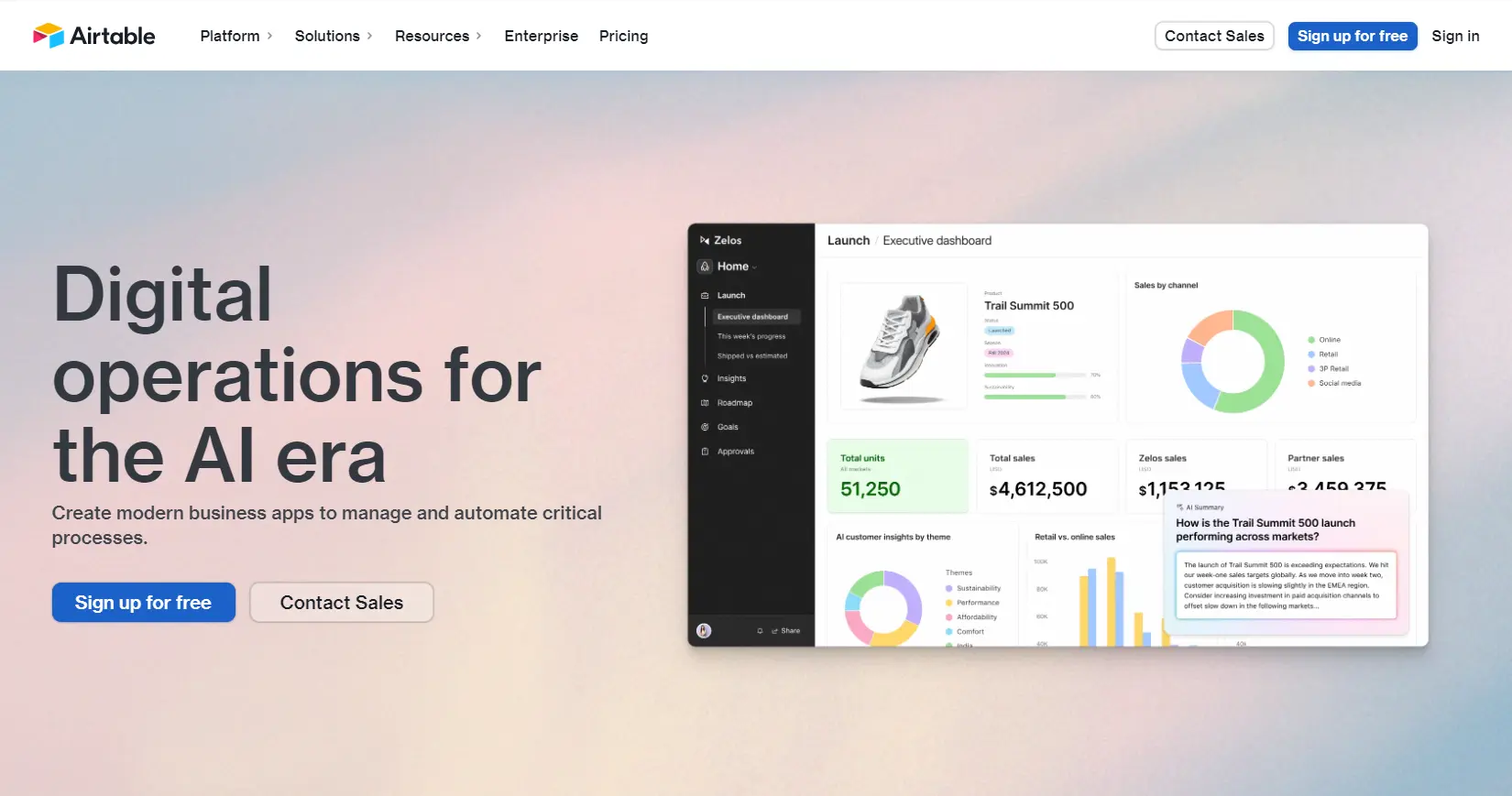The height and width of the screenshot is (796, 1512).
Task: Click the 3P Retail legend entry
Action: pyautogui.click(x=1329, y=369)
